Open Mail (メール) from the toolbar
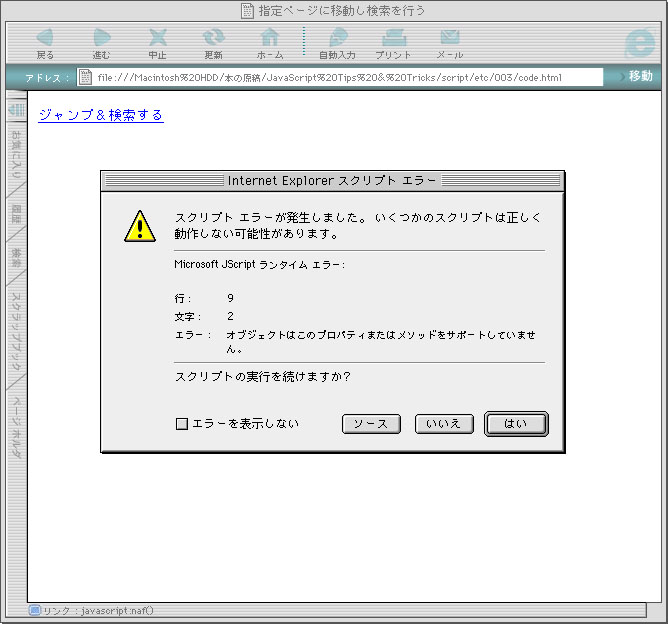The height and width of the screenshot is (624, 668). point(450,38)
